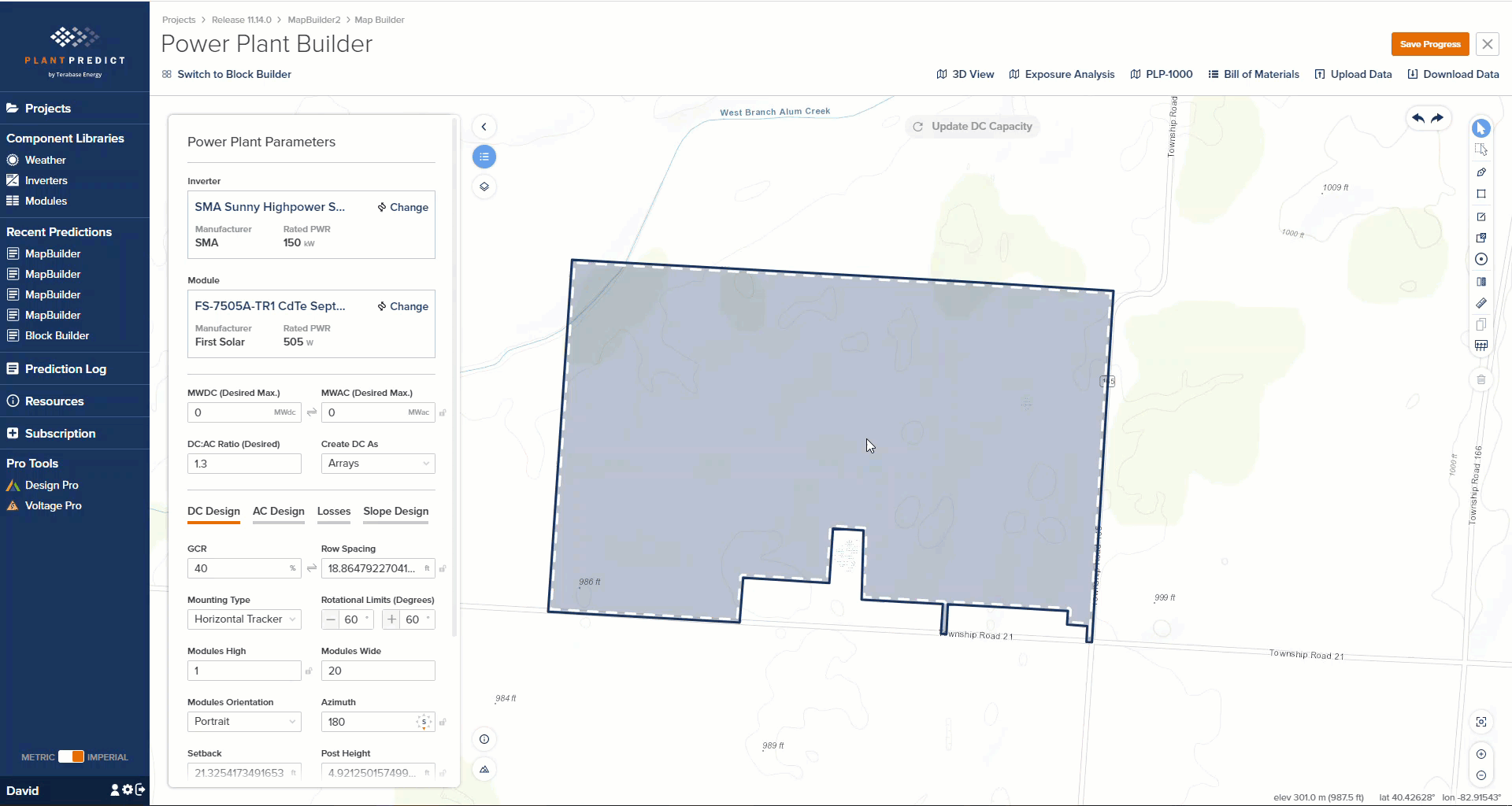The width and height of the screenshot is (1512, 806).
Task: Close the Power Plant Builder
Action: [x=1487, y=44]
